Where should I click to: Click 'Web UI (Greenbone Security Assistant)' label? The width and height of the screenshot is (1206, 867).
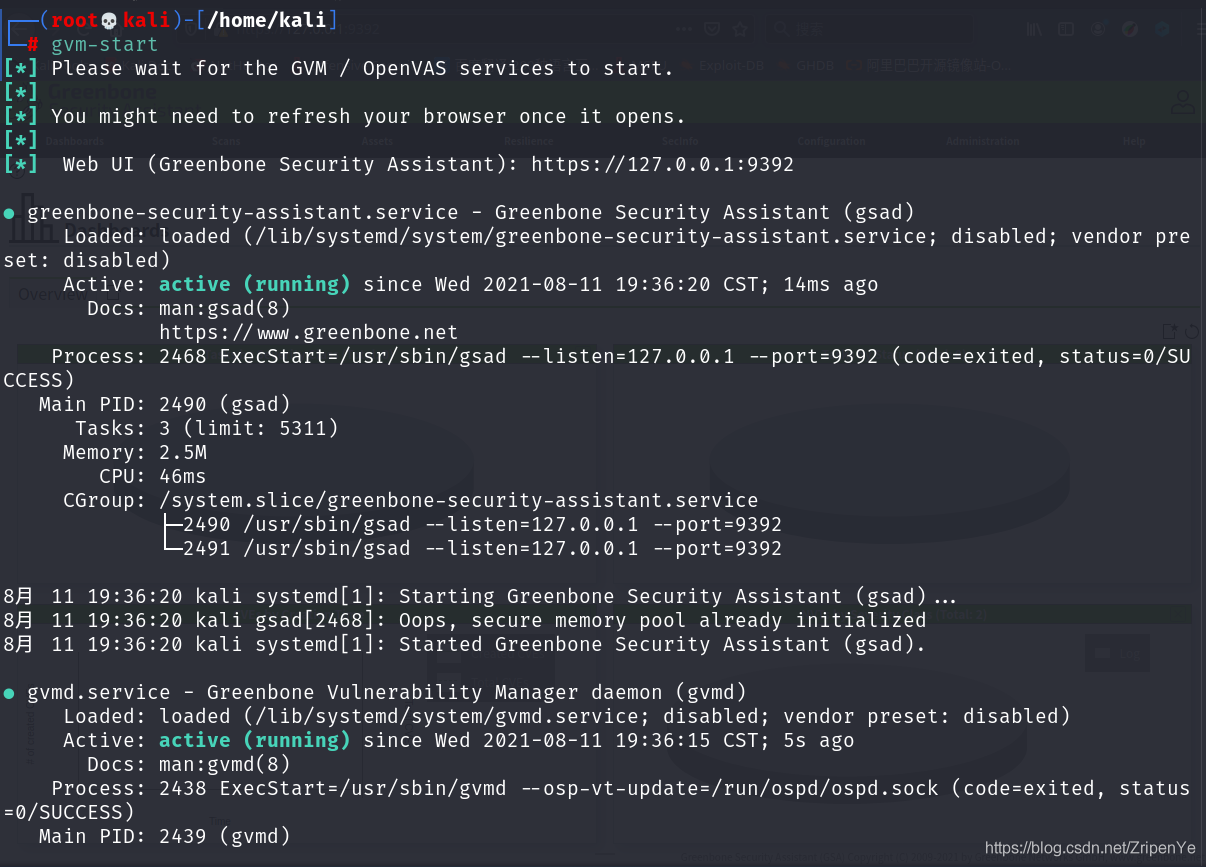click(x=288, y=164)
